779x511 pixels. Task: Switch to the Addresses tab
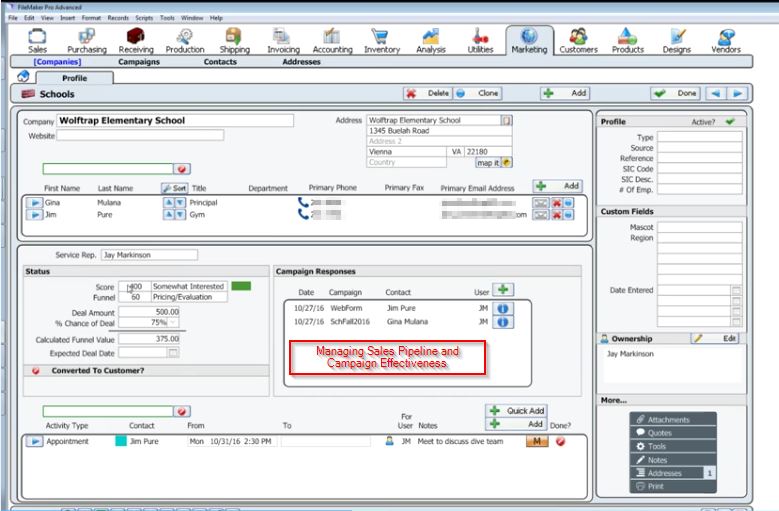[301, 62]
